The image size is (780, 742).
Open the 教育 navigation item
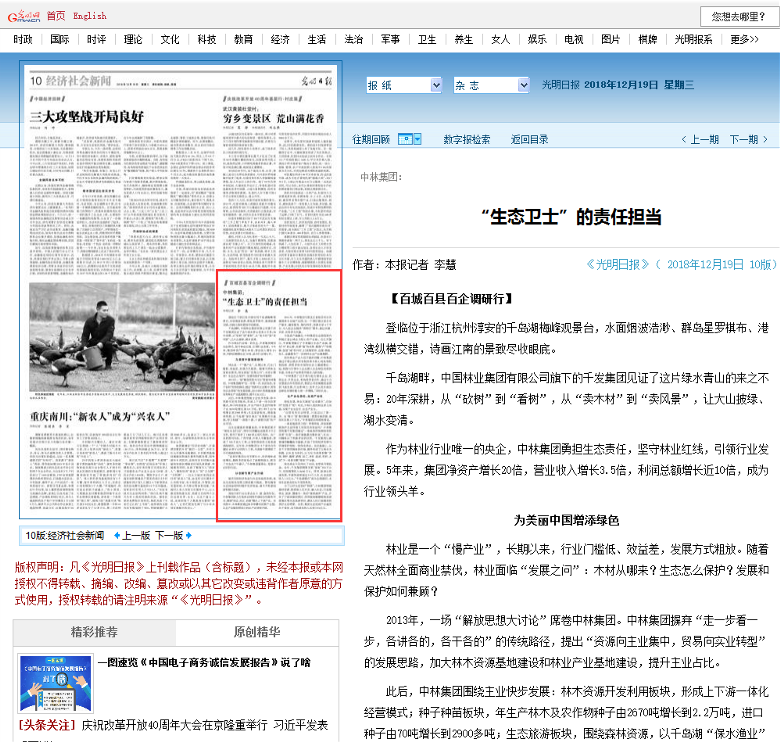click(243, 39)
